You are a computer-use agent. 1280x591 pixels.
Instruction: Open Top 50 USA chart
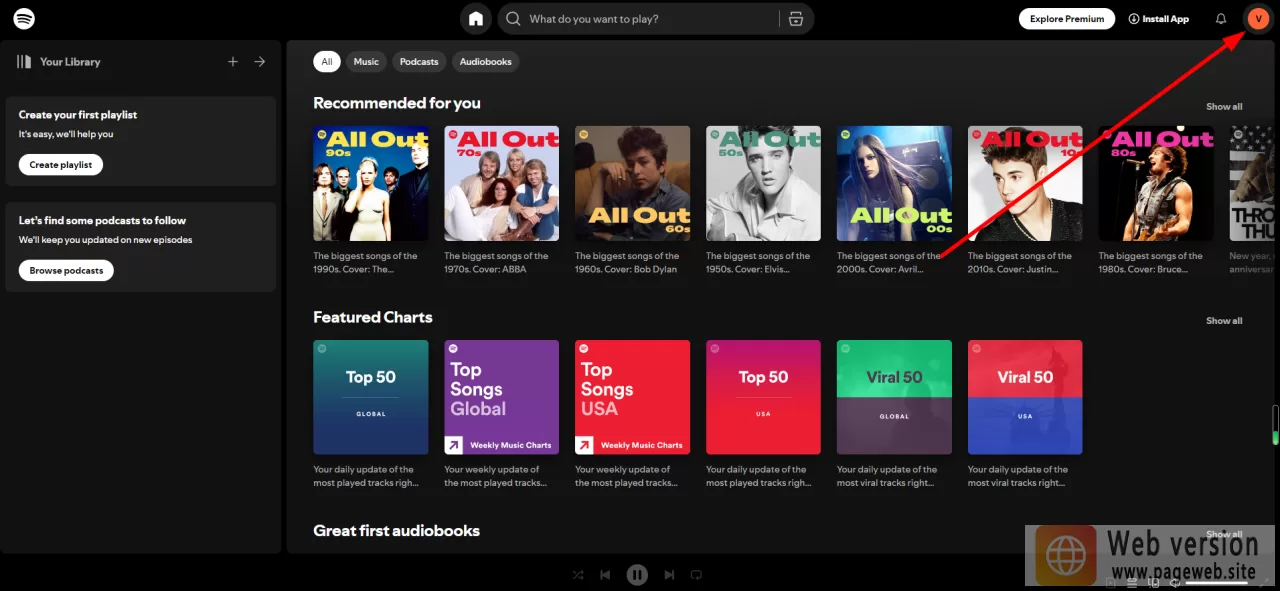[763, 398]
